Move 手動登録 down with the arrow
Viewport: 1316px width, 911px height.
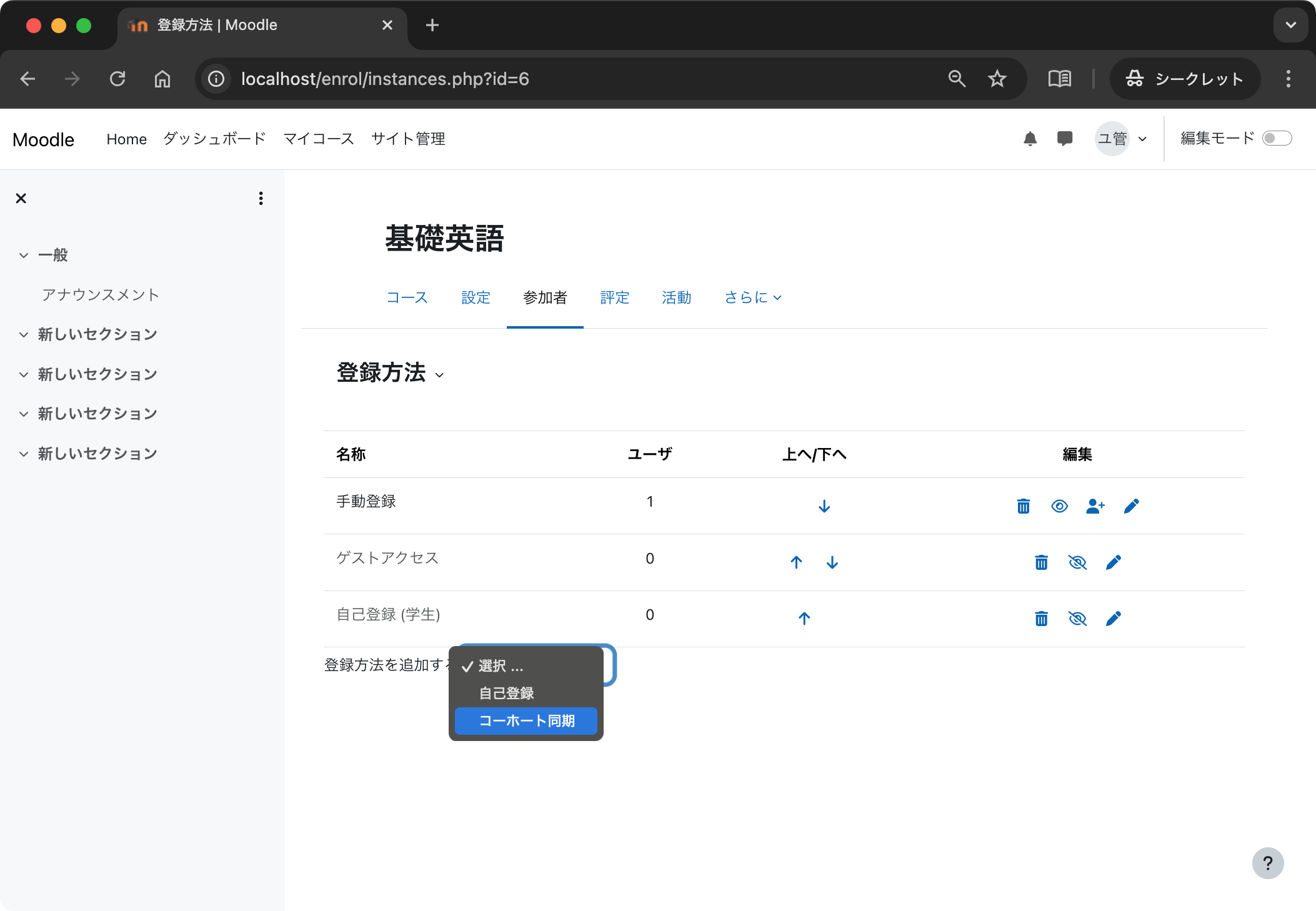point(824,505)
